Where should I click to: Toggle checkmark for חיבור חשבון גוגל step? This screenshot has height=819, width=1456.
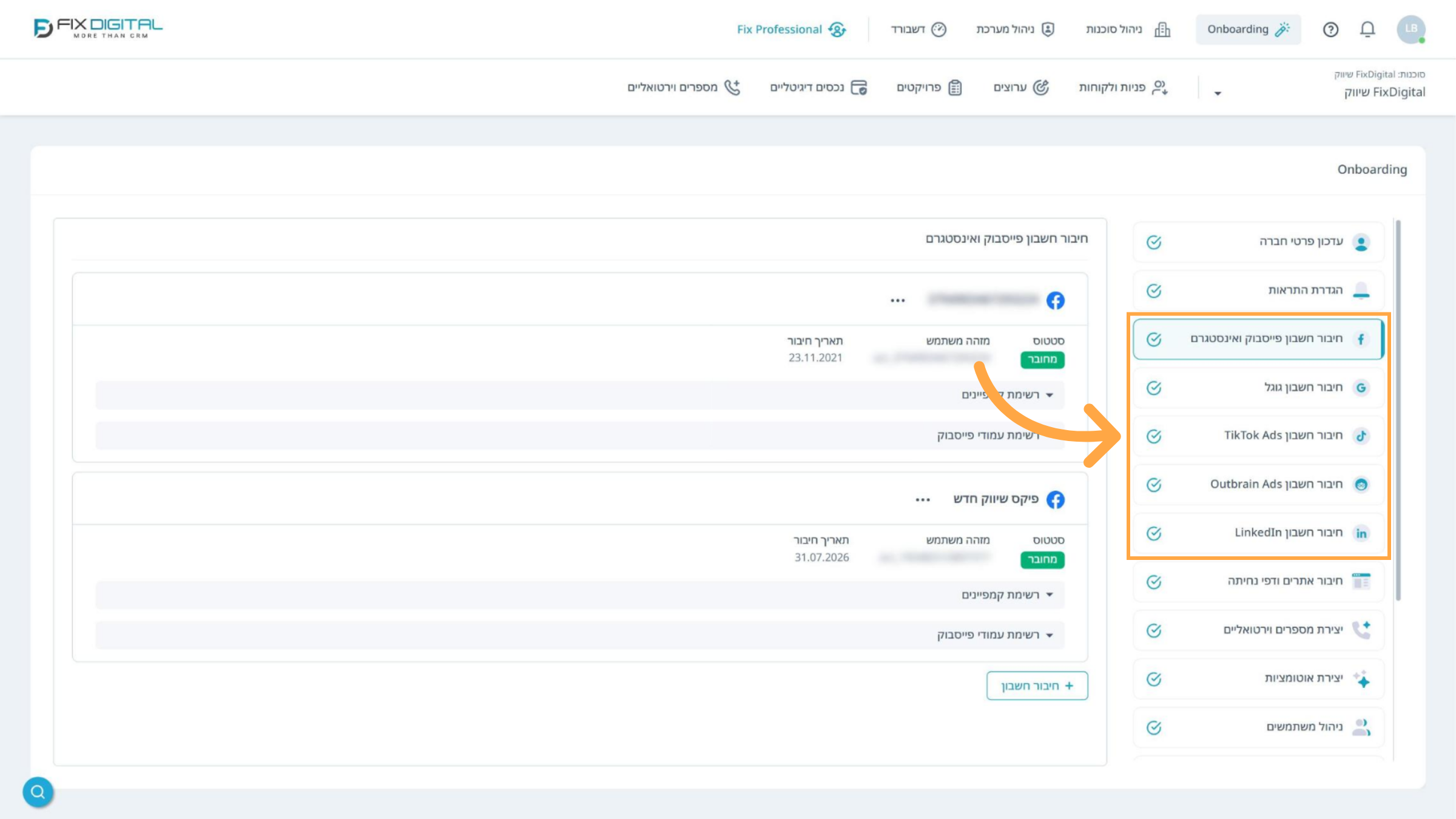pyautogui.click(x=1154, y=388)
